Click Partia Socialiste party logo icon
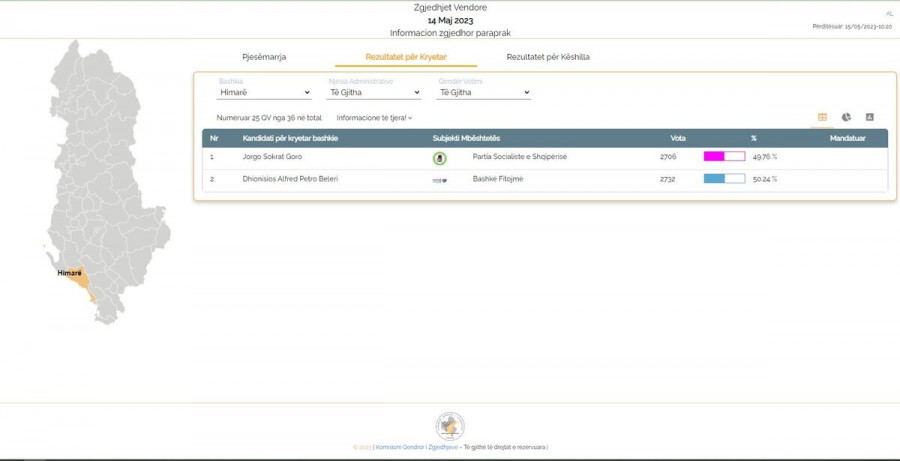The height and width of the screenshot is (461, 900). click(x=439, y=157)
